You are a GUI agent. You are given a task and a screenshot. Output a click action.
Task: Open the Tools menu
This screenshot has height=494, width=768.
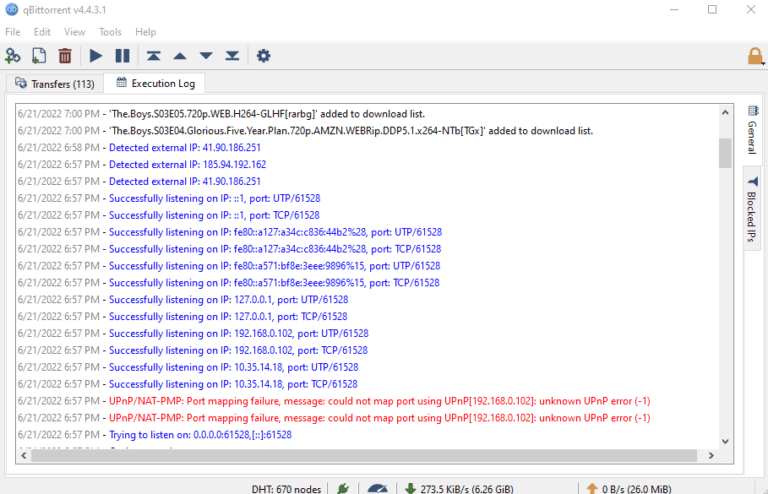110,32
